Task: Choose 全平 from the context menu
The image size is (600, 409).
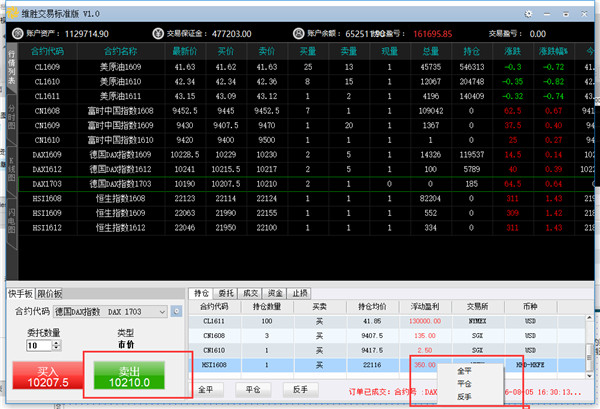Action: click(464, 371)
